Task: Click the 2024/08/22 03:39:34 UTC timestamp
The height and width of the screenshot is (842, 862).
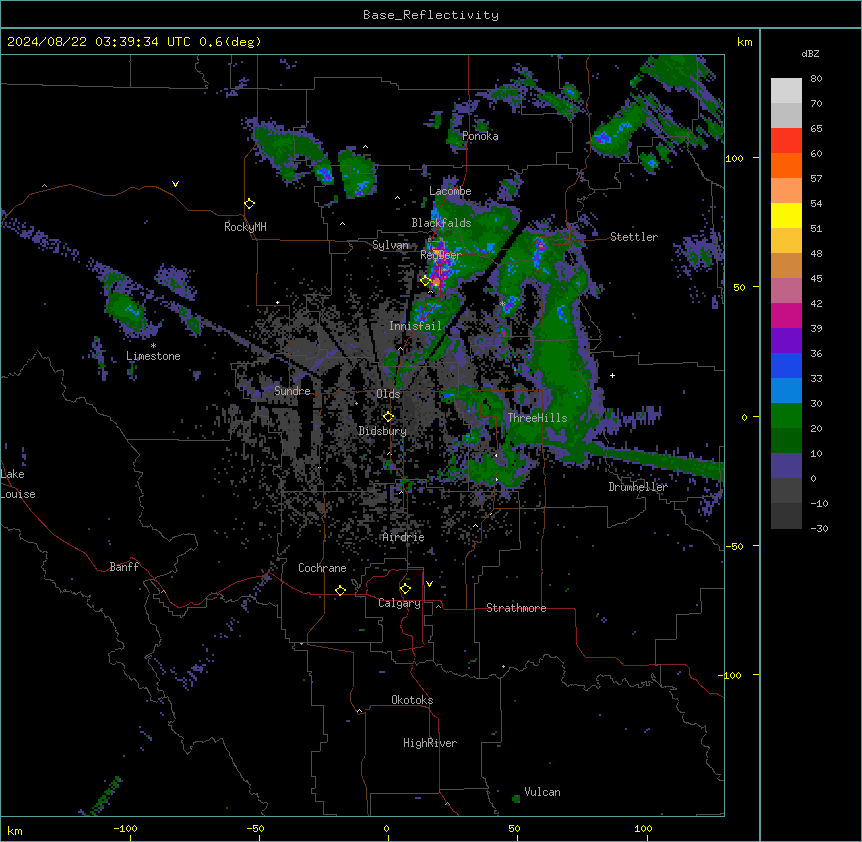Action: (x=98, y=42)
